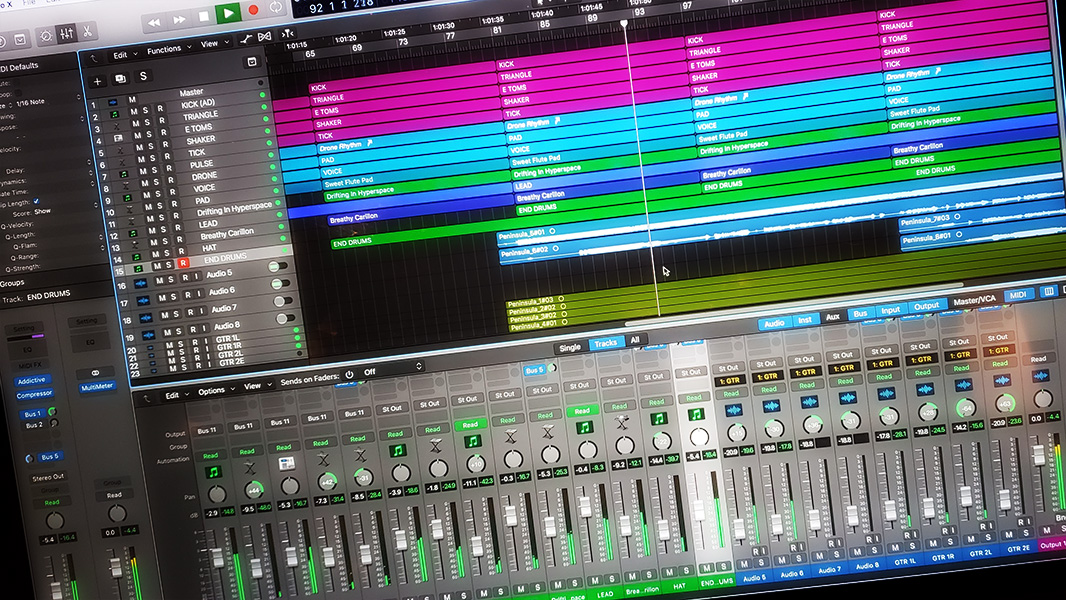Open the tracks area Functions dropdown menu
Viewport: 1066px width, 600px height.
[168, 50]
